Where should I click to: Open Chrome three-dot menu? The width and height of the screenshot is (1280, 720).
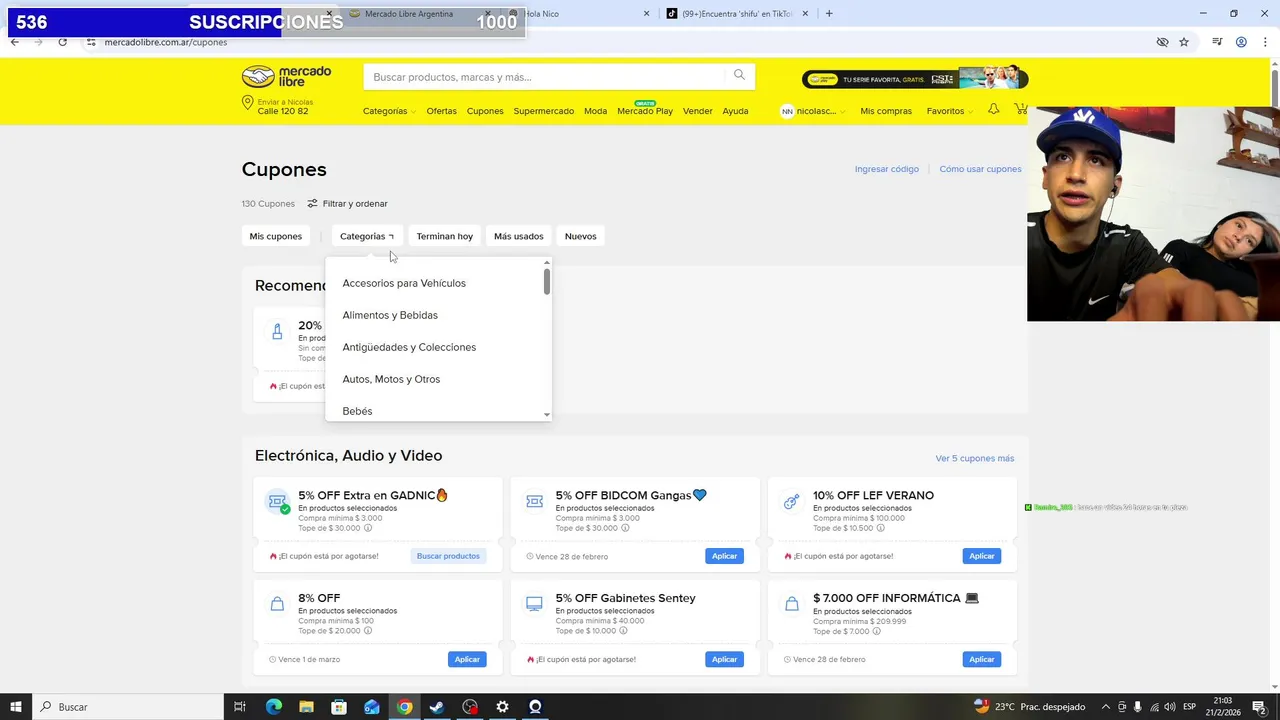[x=1264, y=42]
